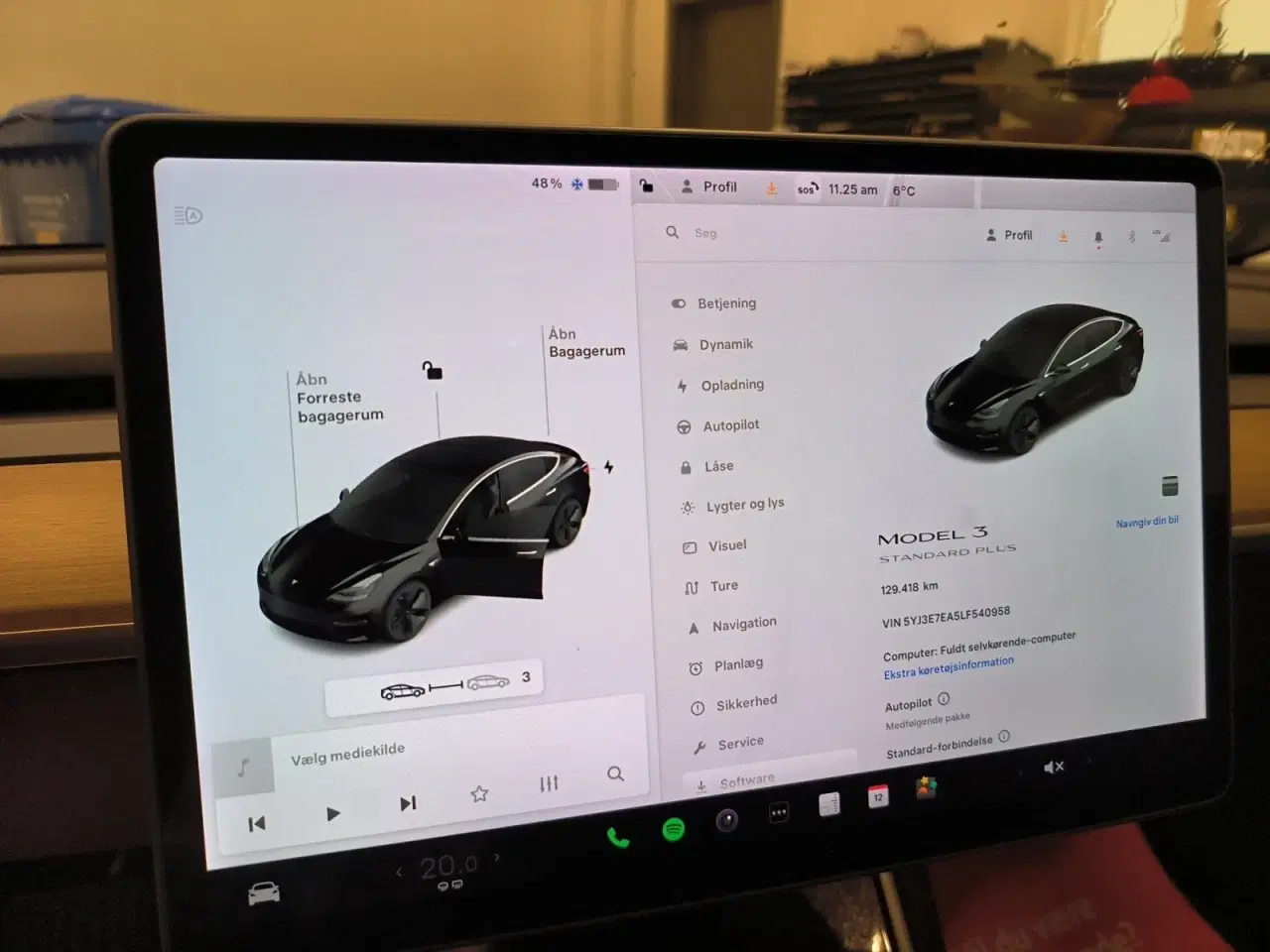This screenshot has width=1270, height=952.
Task: Tap Åbn Bagagerum to open trunk
Action: click(586, 342)
